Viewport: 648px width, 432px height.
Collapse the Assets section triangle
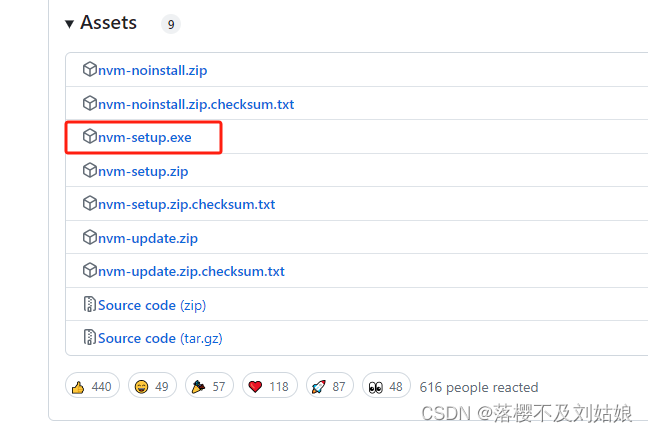pyautogui.click(x=69, y=24)
